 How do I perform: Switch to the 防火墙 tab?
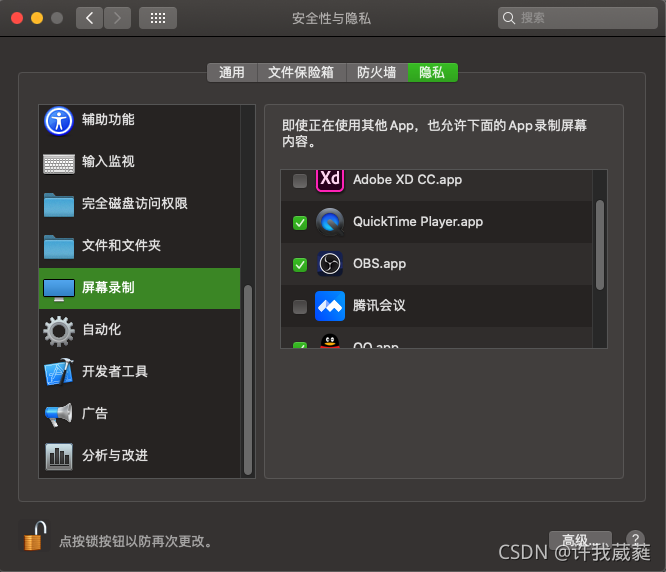click(x=377, y=72)
